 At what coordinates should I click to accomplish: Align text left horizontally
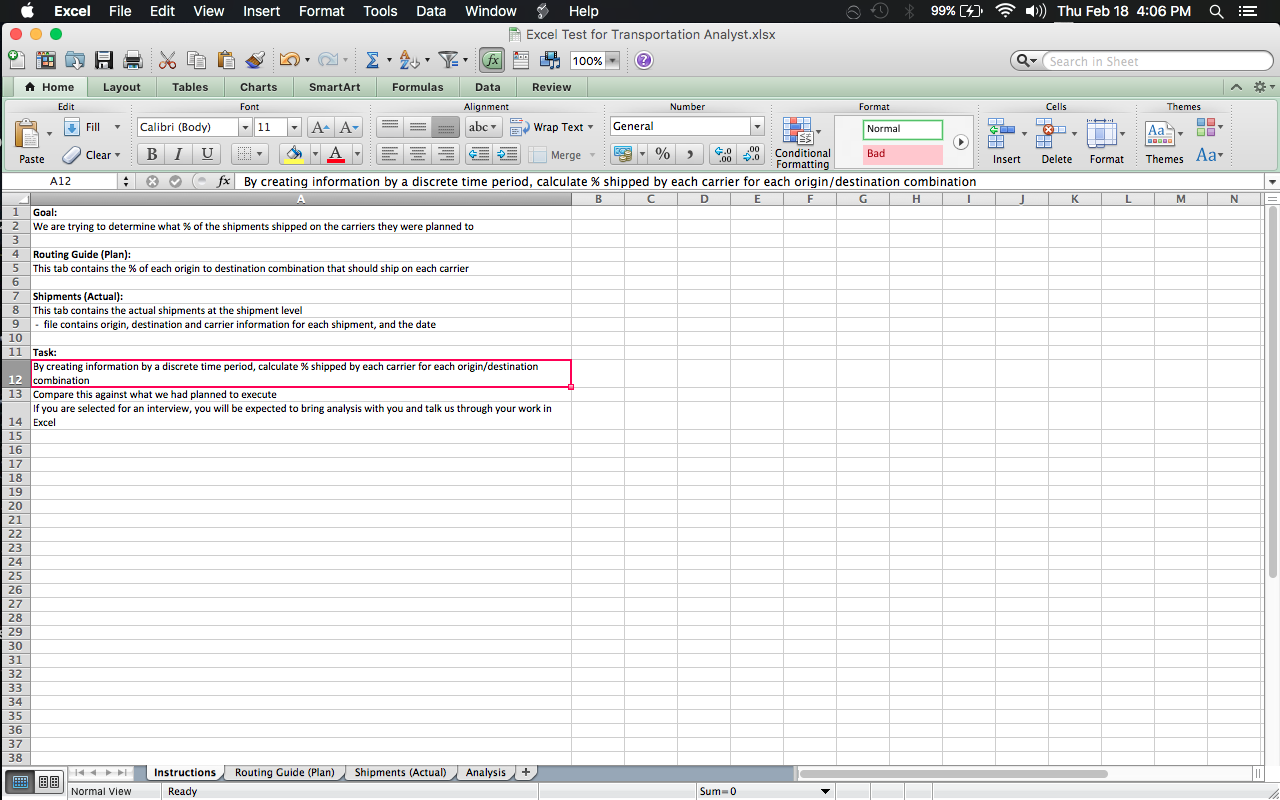pos(390,154)
